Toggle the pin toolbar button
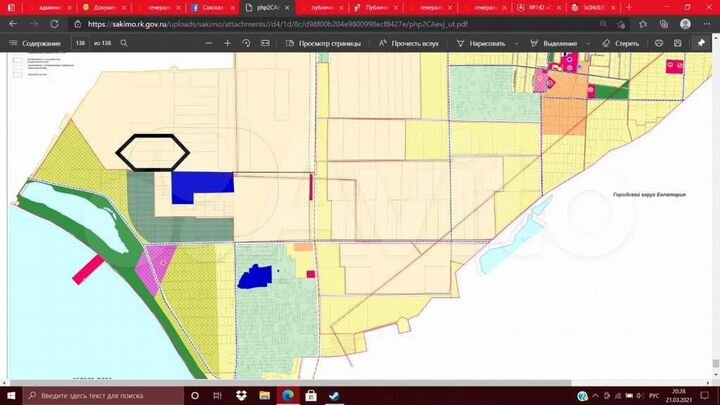The image size is (720, 405). [x=701, y=43]
